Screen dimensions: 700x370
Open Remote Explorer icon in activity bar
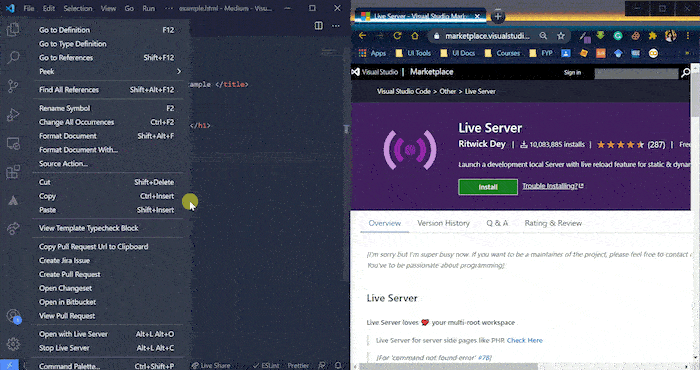pos(13,144)
